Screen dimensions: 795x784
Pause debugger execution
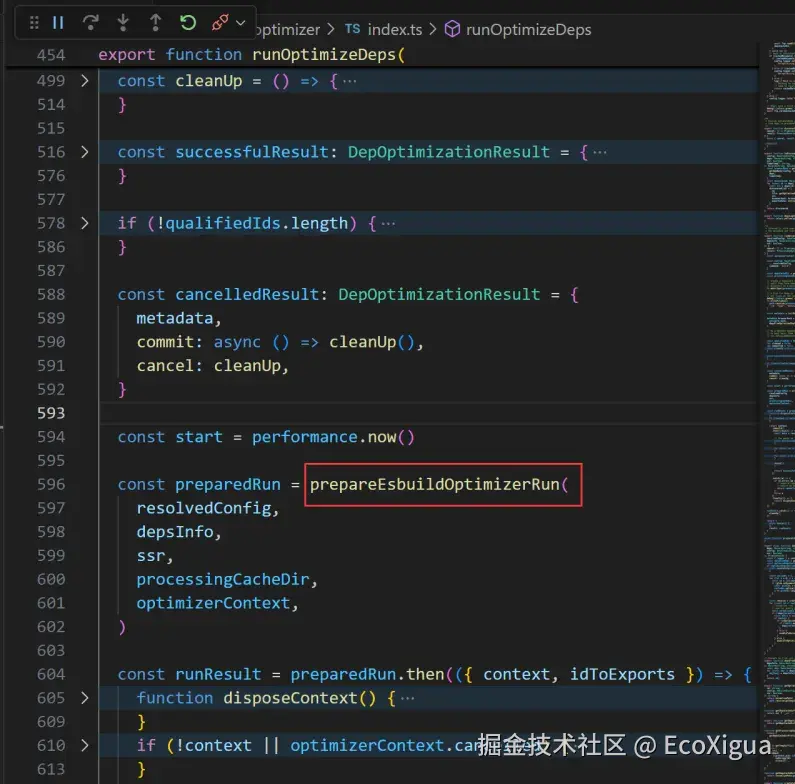[58, 23]
